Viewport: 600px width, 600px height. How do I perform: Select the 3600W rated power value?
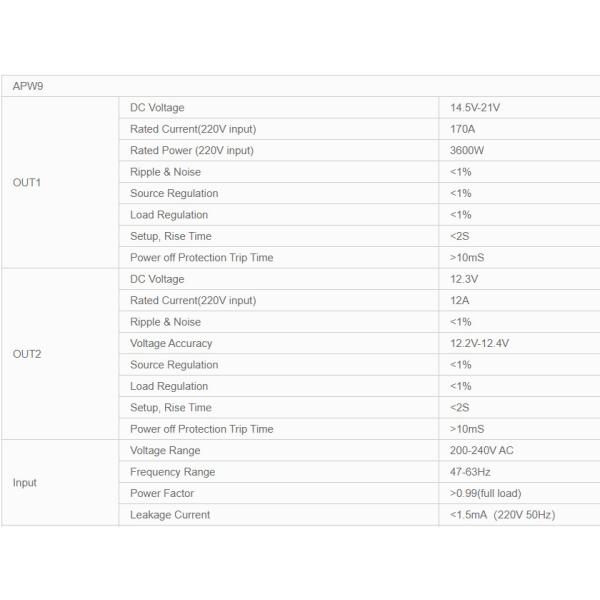(x=468, y=151)
